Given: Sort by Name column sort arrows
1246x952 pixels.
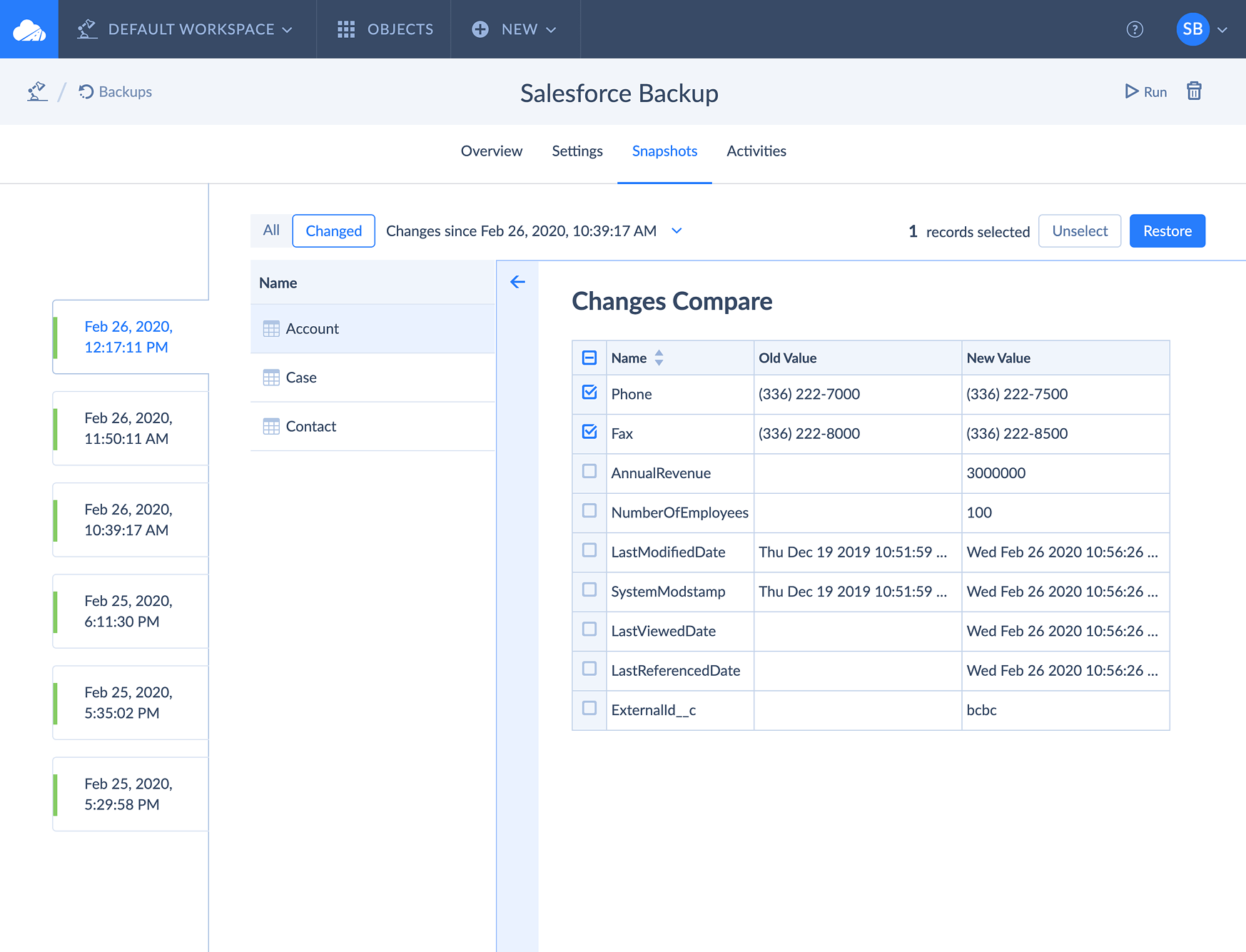Looking at the screenshot, I should 659,358.
